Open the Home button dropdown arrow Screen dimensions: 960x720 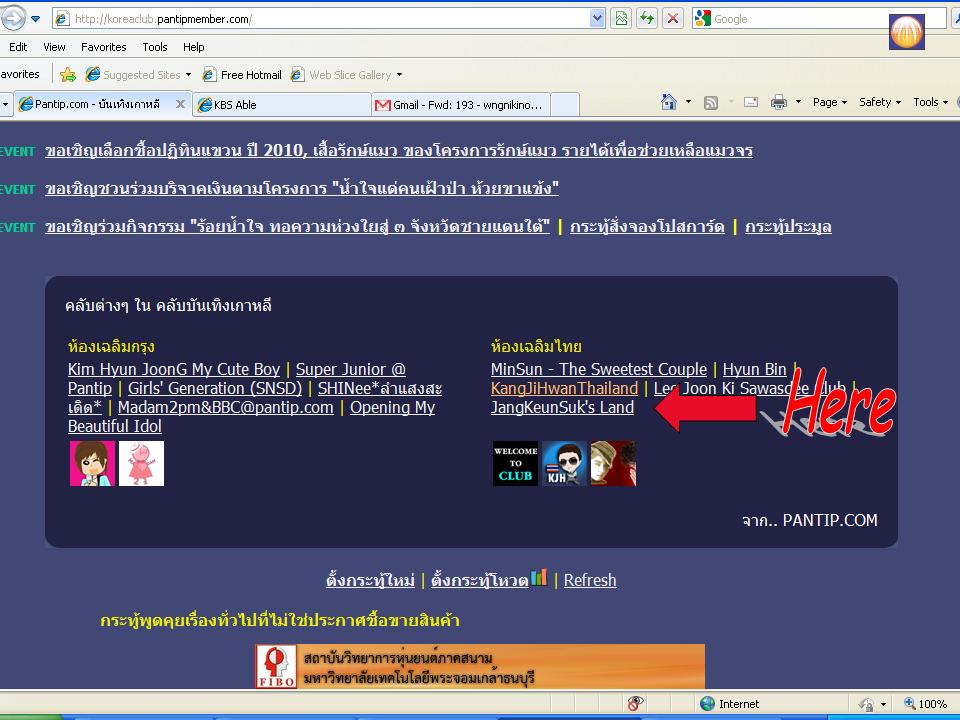coord(688,102)
